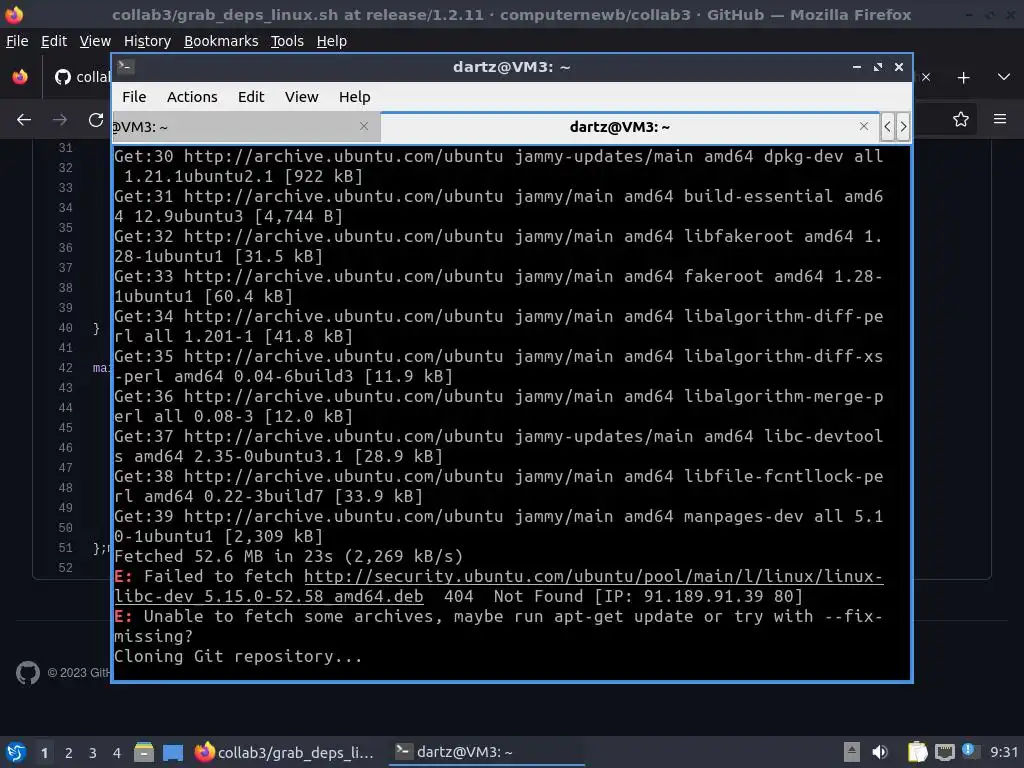Screen dimensions: 1024x768
Task: Select code line number 42
Action: click(65, 368)
